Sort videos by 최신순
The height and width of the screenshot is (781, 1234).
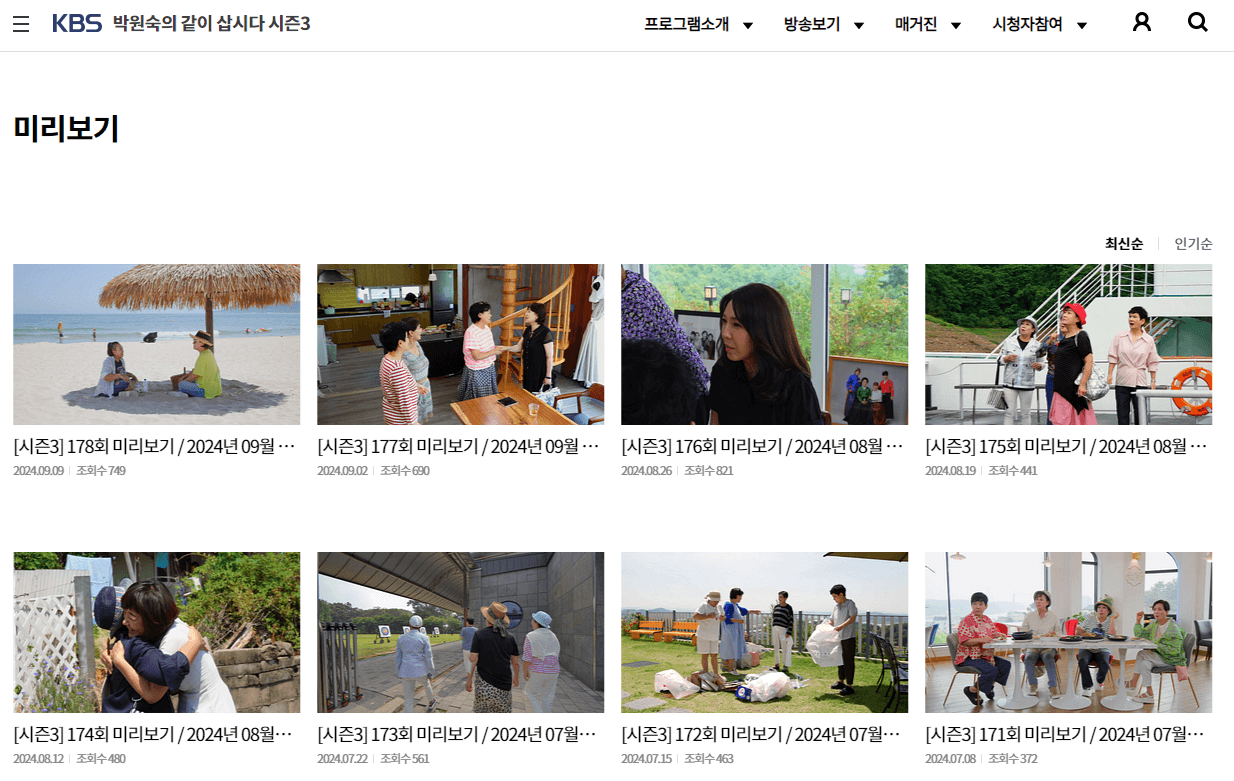click(1123, 244)
